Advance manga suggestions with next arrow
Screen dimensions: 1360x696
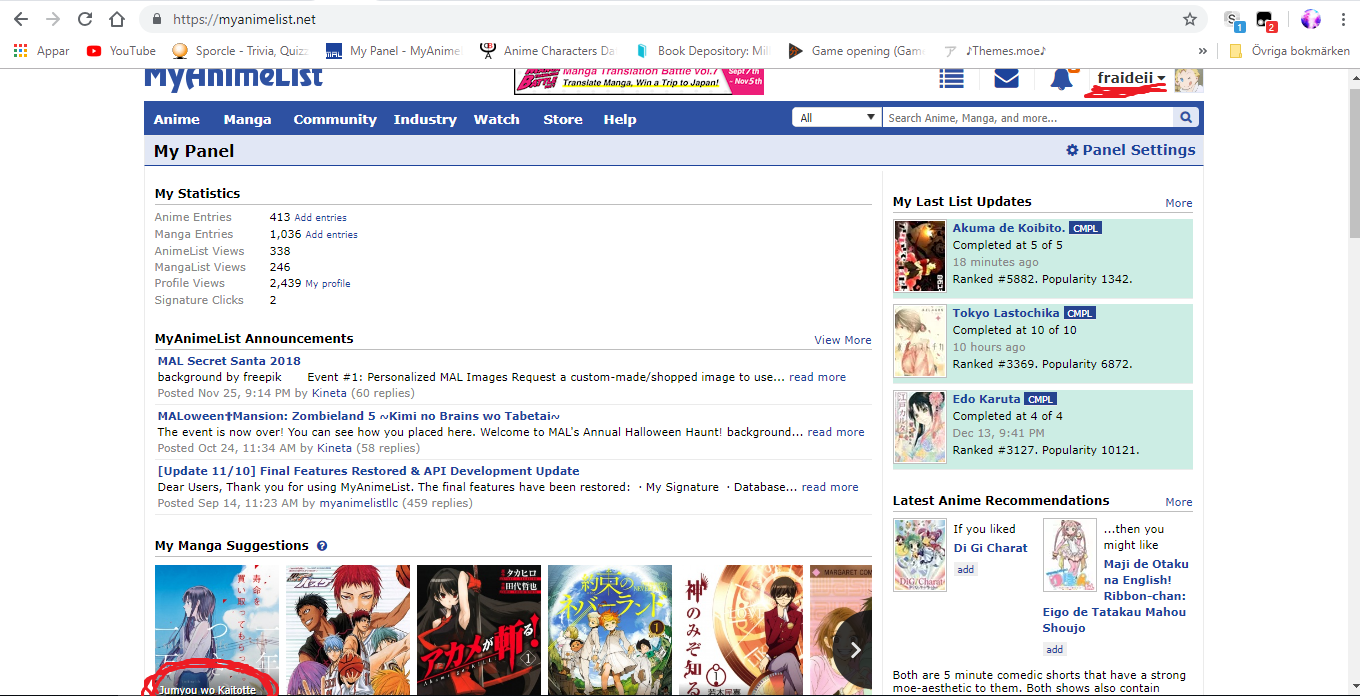[x=855, y=650]
